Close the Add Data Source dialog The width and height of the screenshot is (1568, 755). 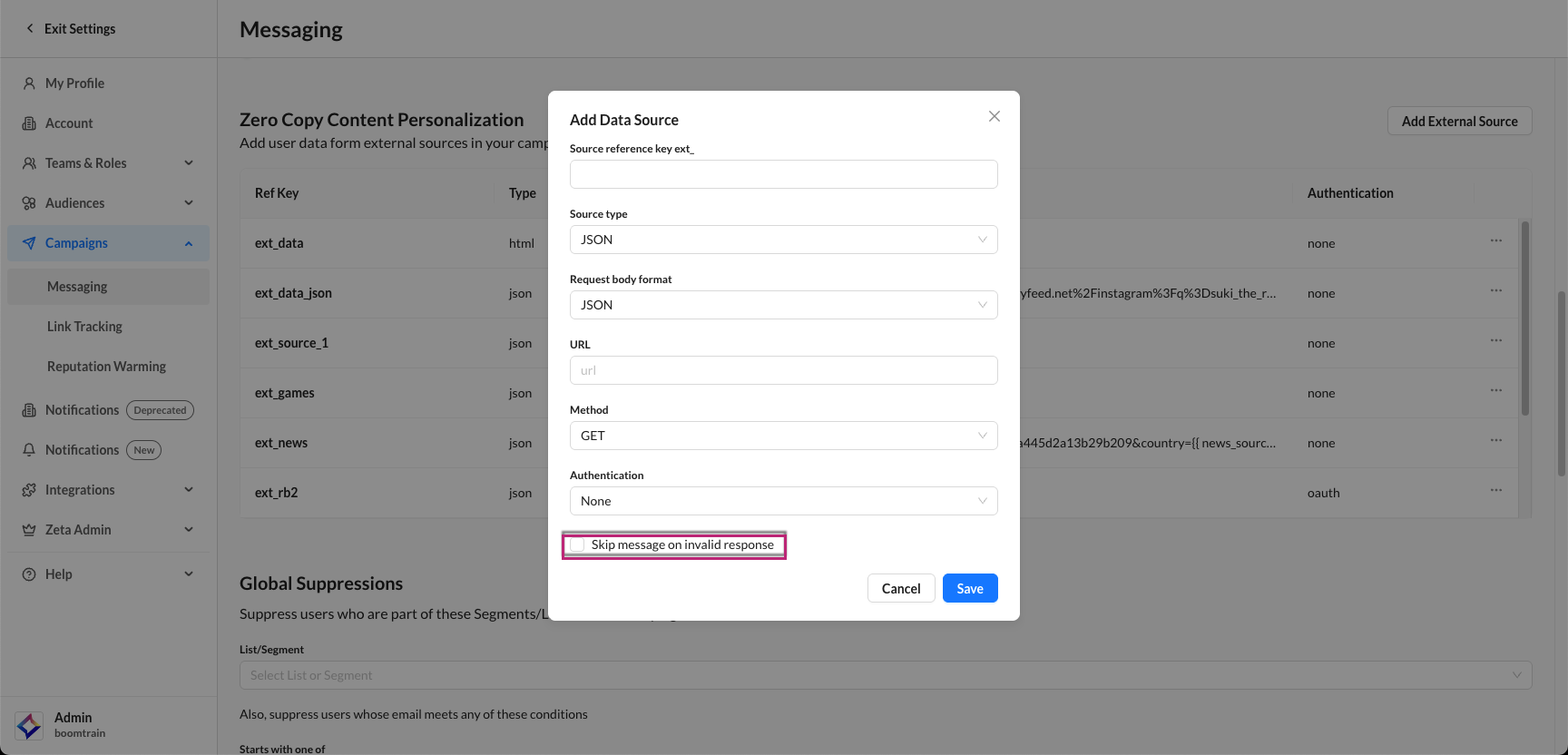pos(995,116)
